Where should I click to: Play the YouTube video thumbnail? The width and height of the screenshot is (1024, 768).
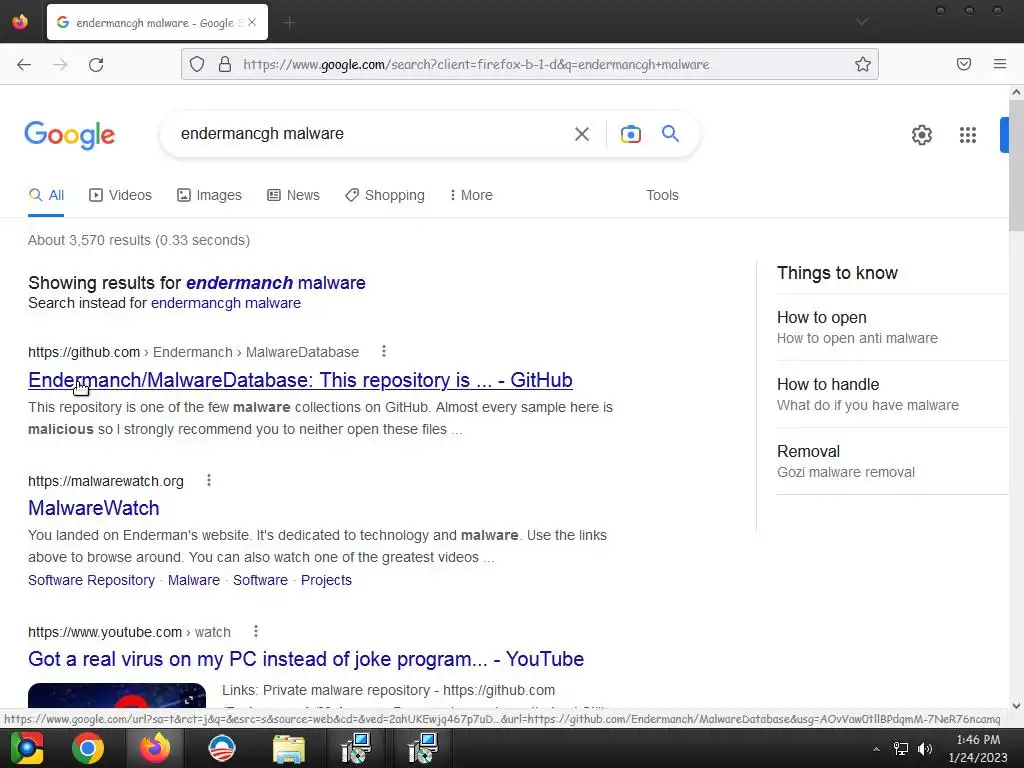coord(117,696)
